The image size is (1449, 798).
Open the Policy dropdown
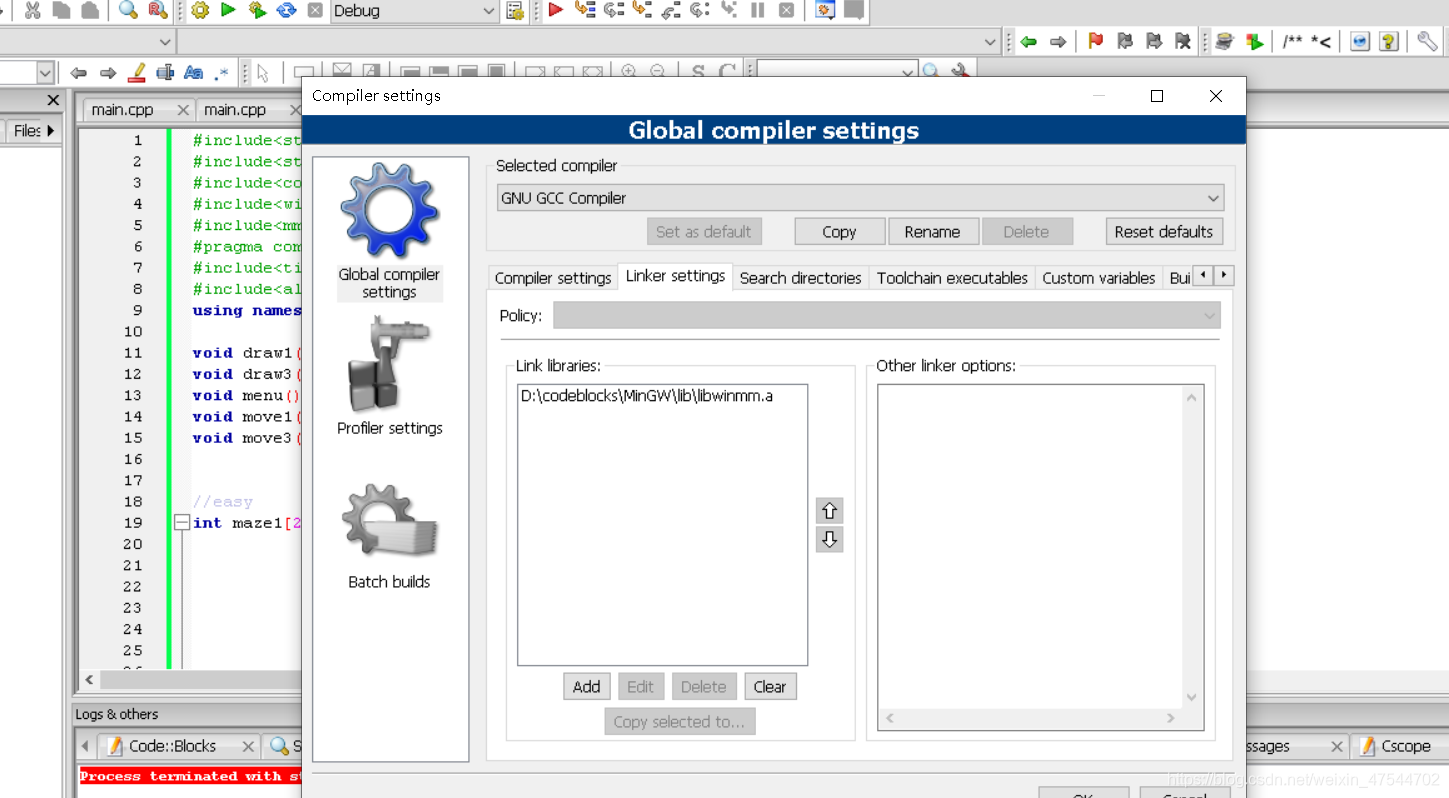(886, 315)
